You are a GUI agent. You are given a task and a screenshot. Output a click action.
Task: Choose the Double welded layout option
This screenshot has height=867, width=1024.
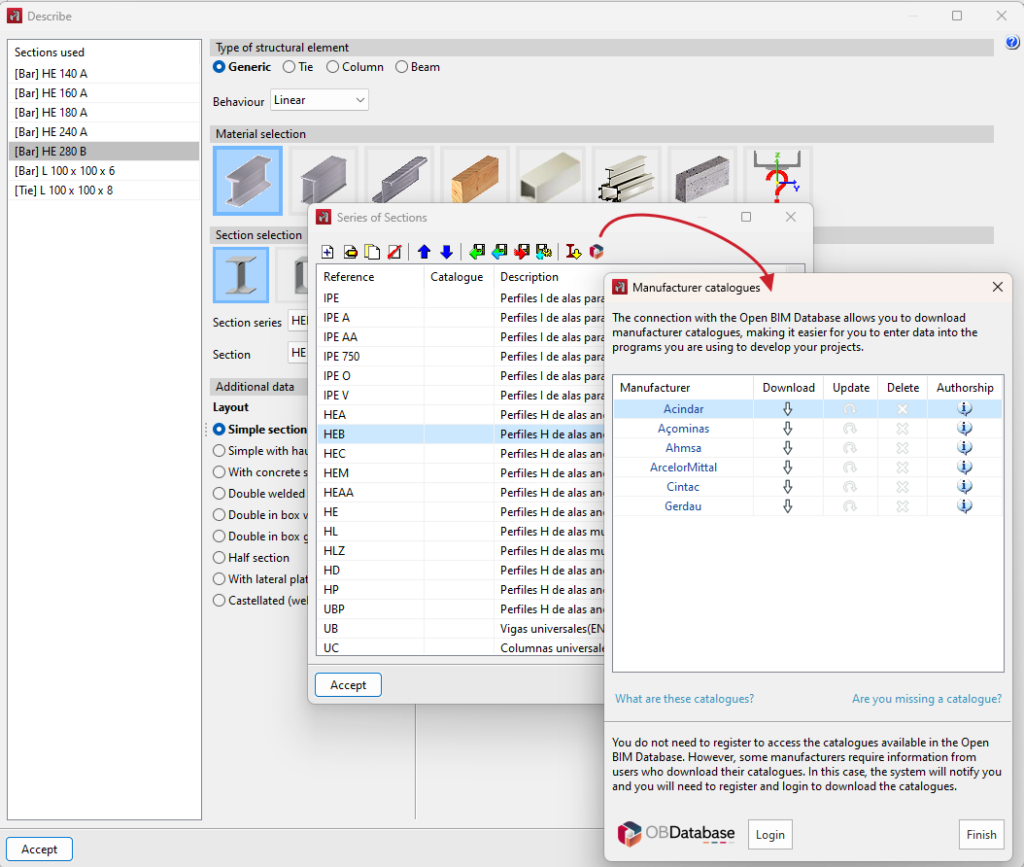(x=259, y=494)
